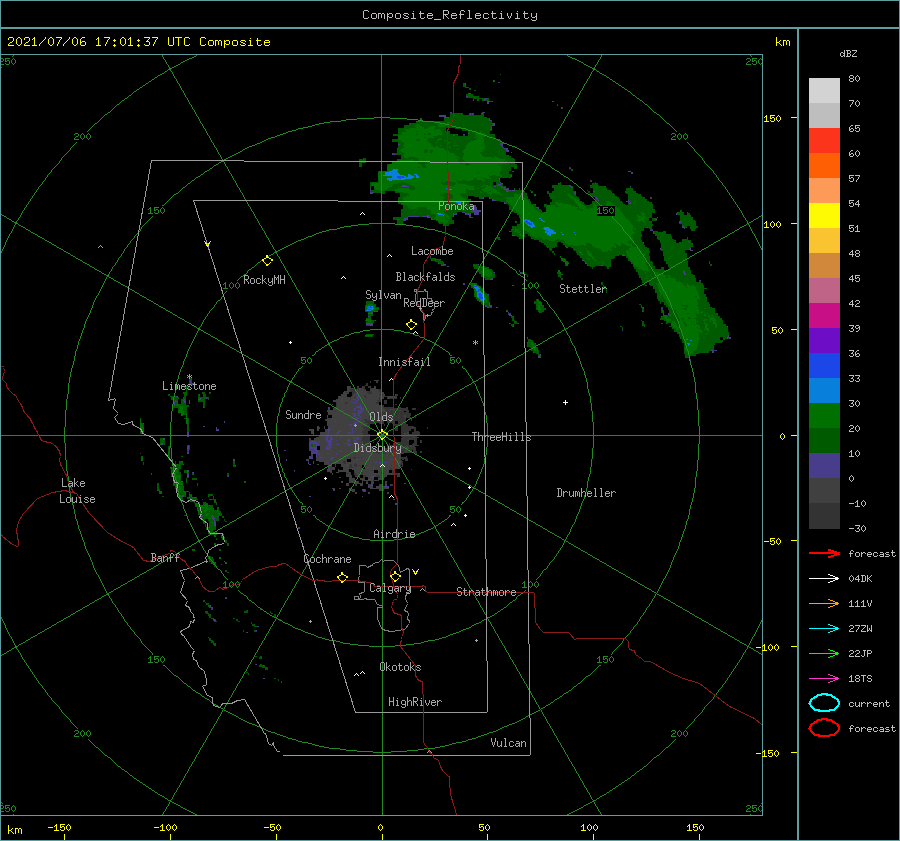Click the white cross marker above Drumheller
900x841 pixels.
click(x=565, y=402)
